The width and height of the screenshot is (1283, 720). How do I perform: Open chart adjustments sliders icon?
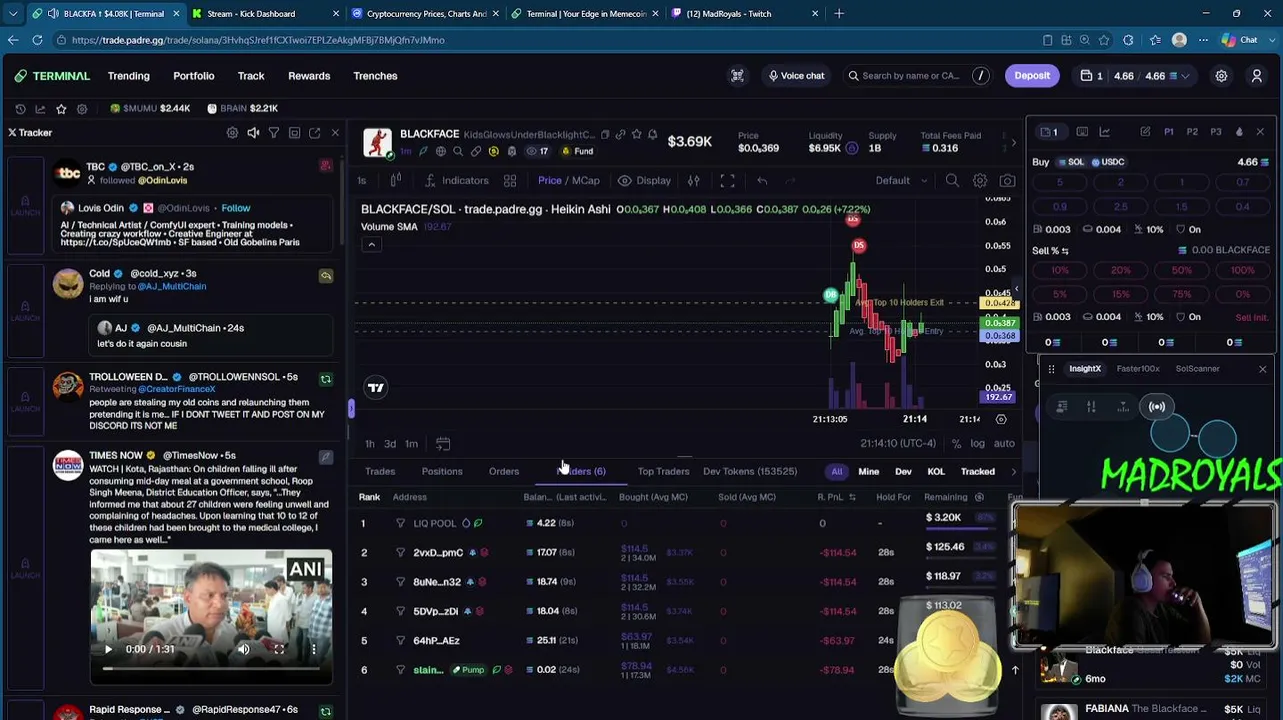pyautogui.click(x=693, y=181)
